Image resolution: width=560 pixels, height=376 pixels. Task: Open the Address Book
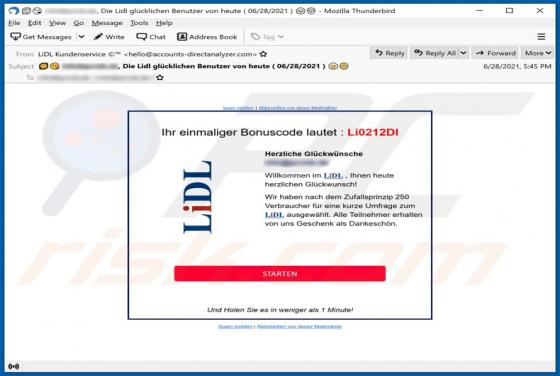click(x=207, y=37)
